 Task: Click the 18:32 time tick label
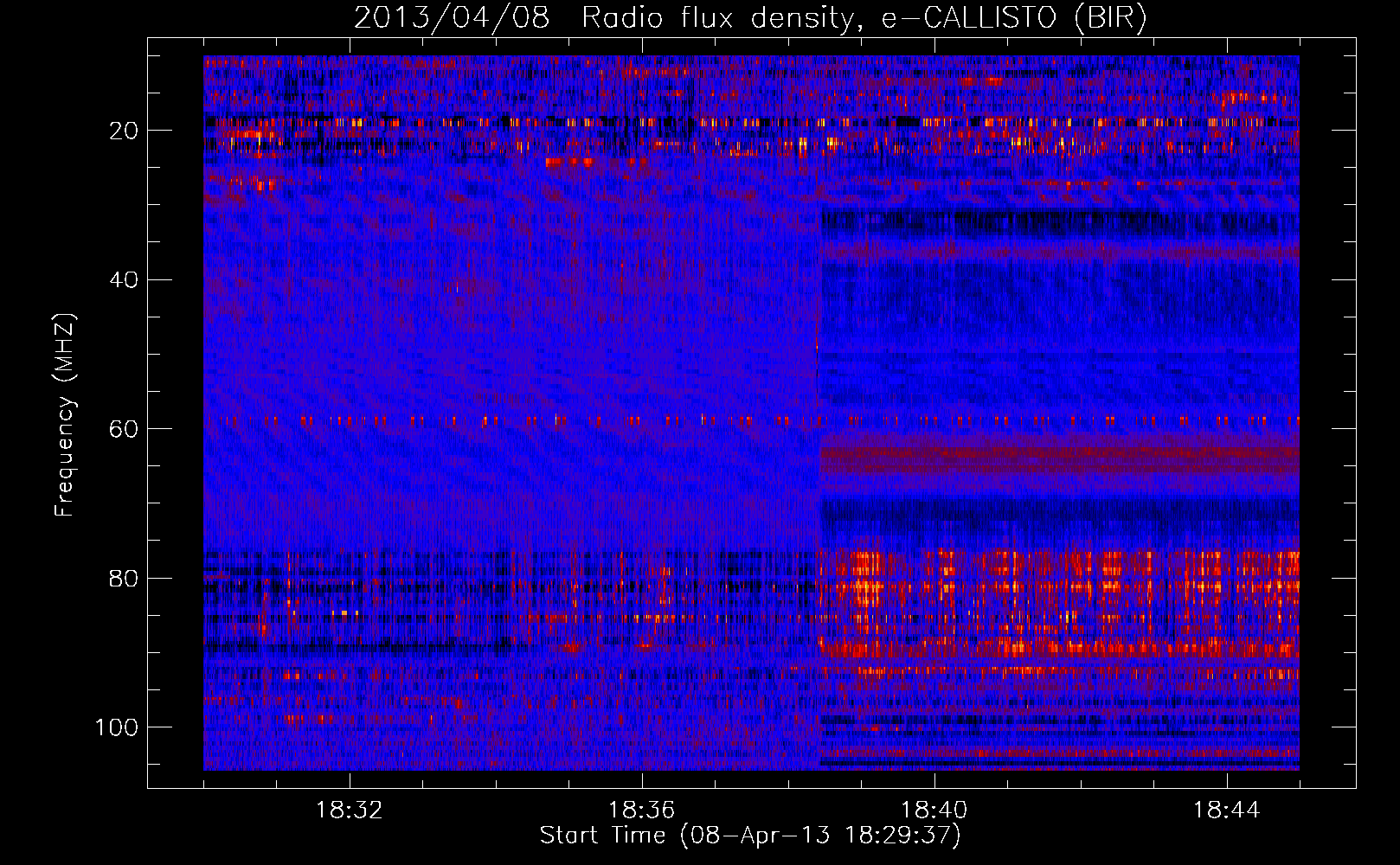[x=350, y=811]
